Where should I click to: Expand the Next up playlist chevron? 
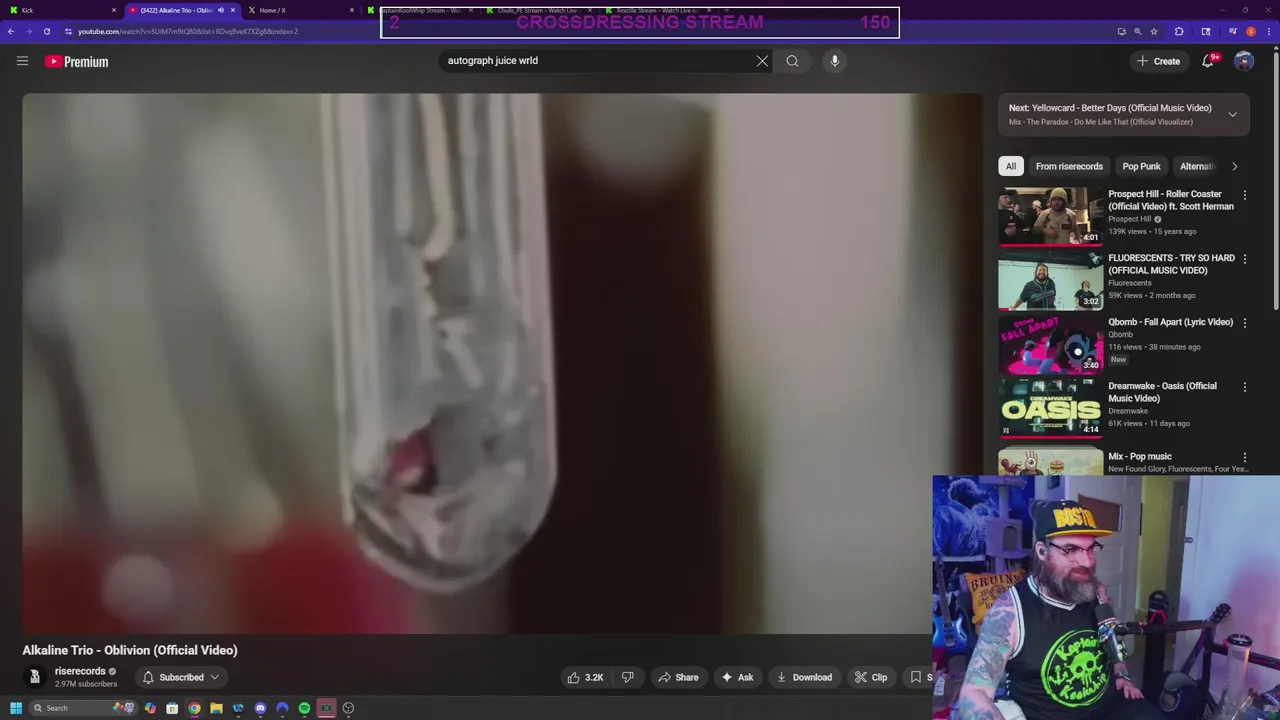[x=1232, y=114]
